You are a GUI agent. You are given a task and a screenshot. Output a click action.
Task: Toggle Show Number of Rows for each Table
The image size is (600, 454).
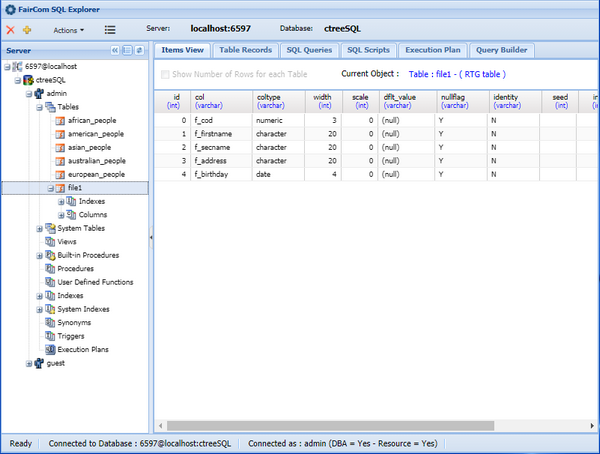pos(165,74)
